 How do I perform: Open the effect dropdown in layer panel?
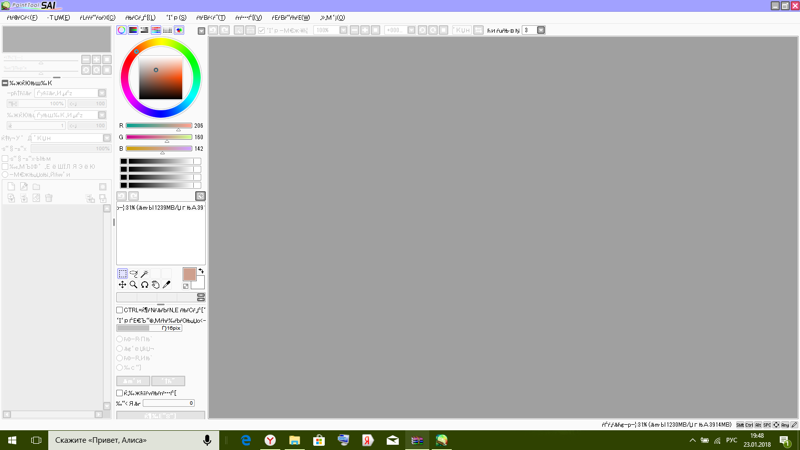pyautogui.click(x=102, y=115)
